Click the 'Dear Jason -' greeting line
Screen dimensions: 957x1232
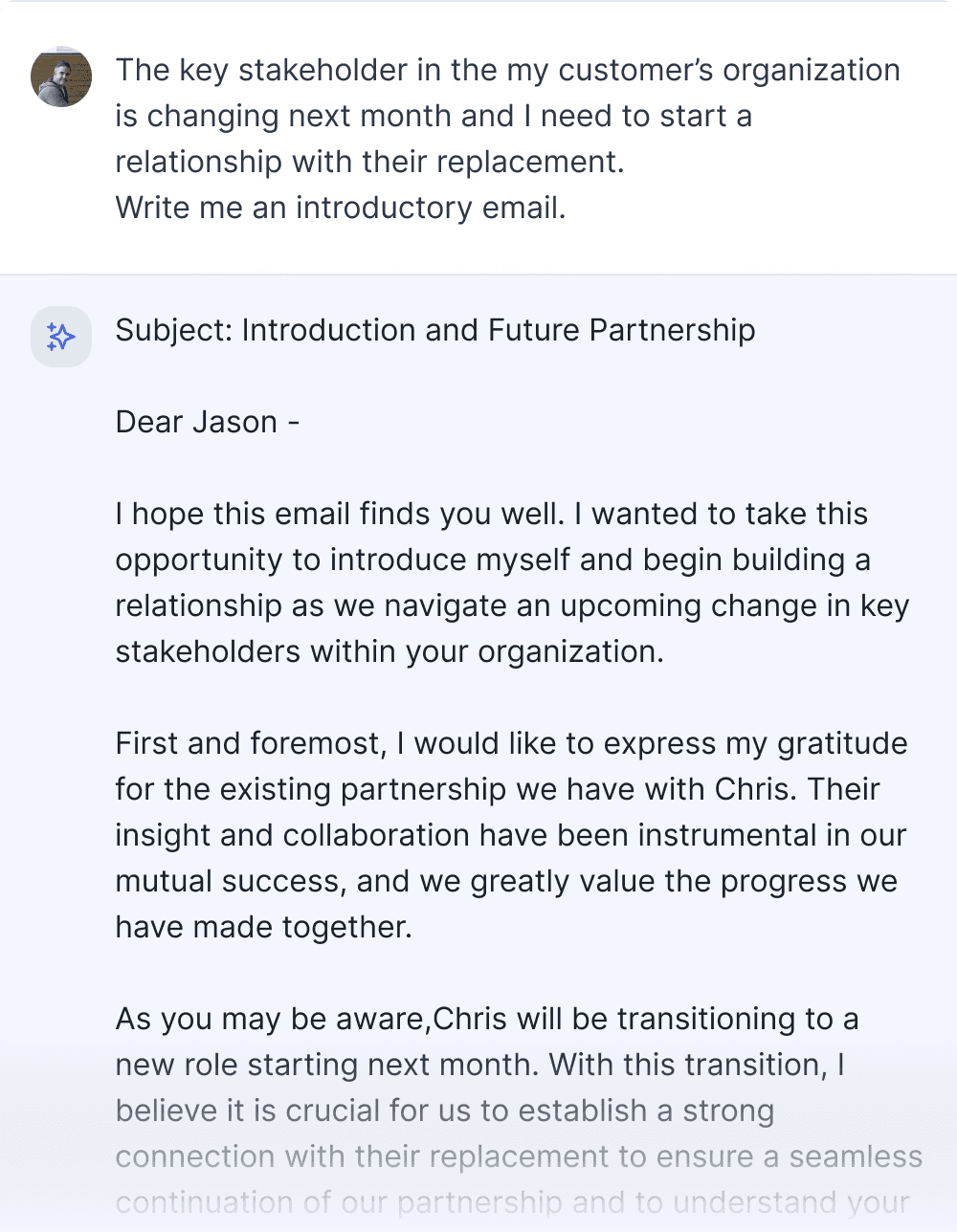[208, 423]
